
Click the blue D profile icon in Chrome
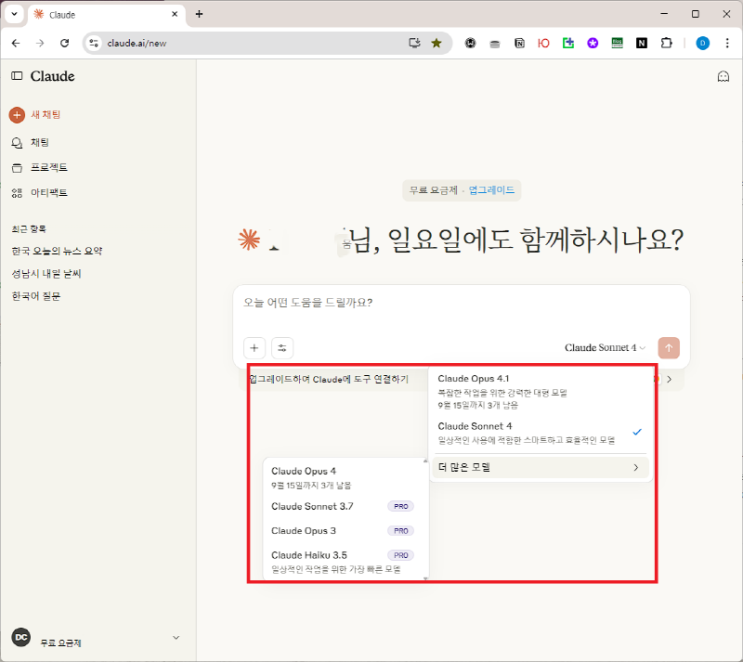702,43
